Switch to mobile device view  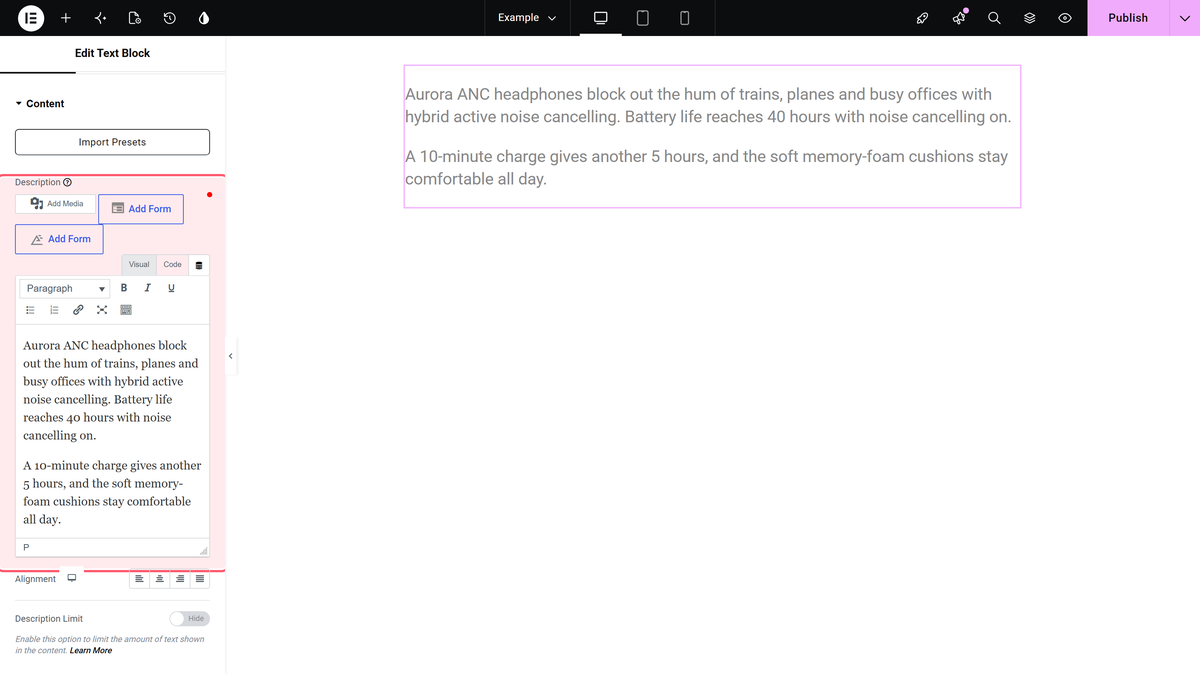(x=684, y=18)
